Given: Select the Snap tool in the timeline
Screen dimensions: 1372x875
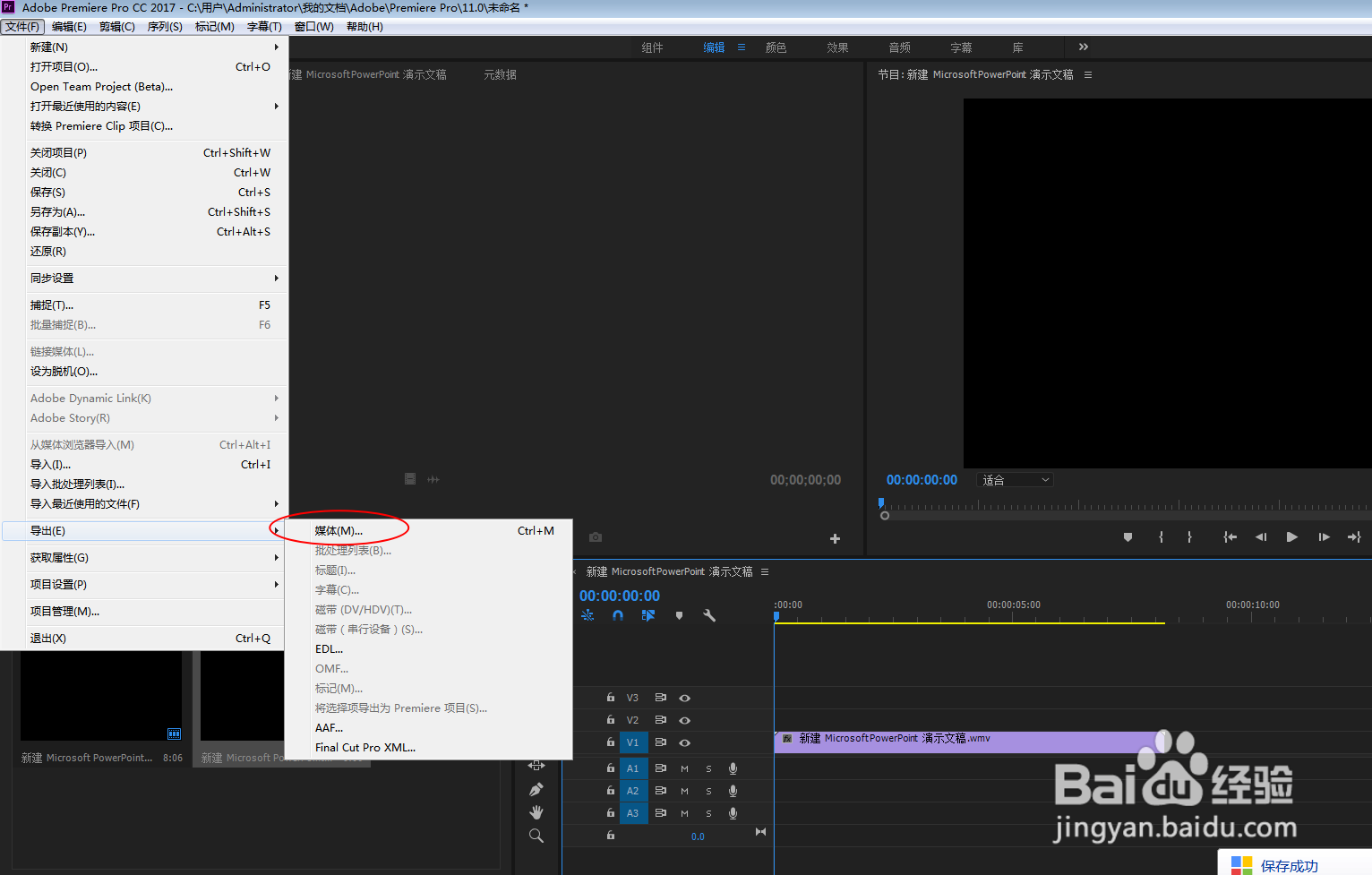Looking at the screenshot, I should (619, 615).
